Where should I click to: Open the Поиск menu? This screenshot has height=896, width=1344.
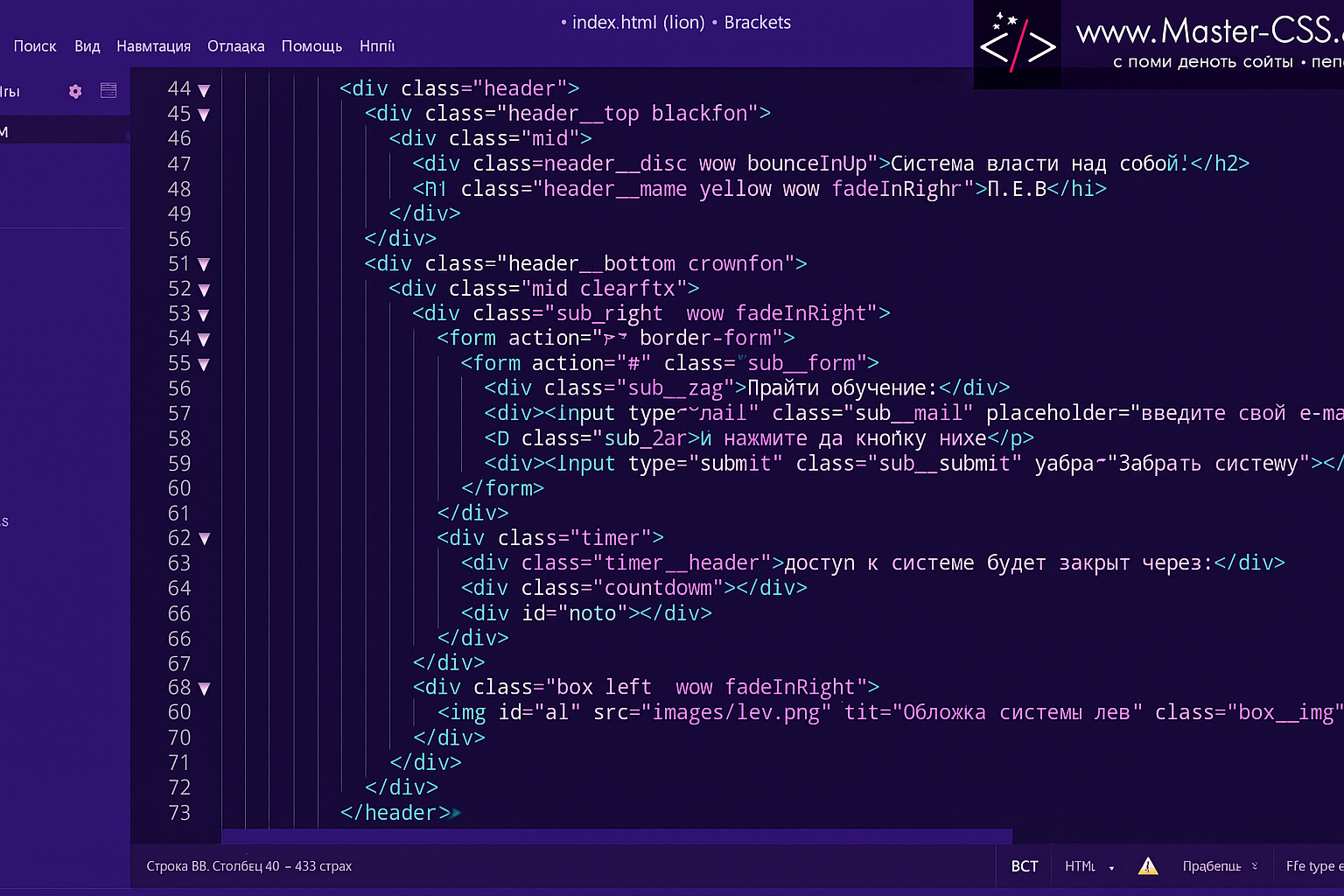click(x=35, y=46)
